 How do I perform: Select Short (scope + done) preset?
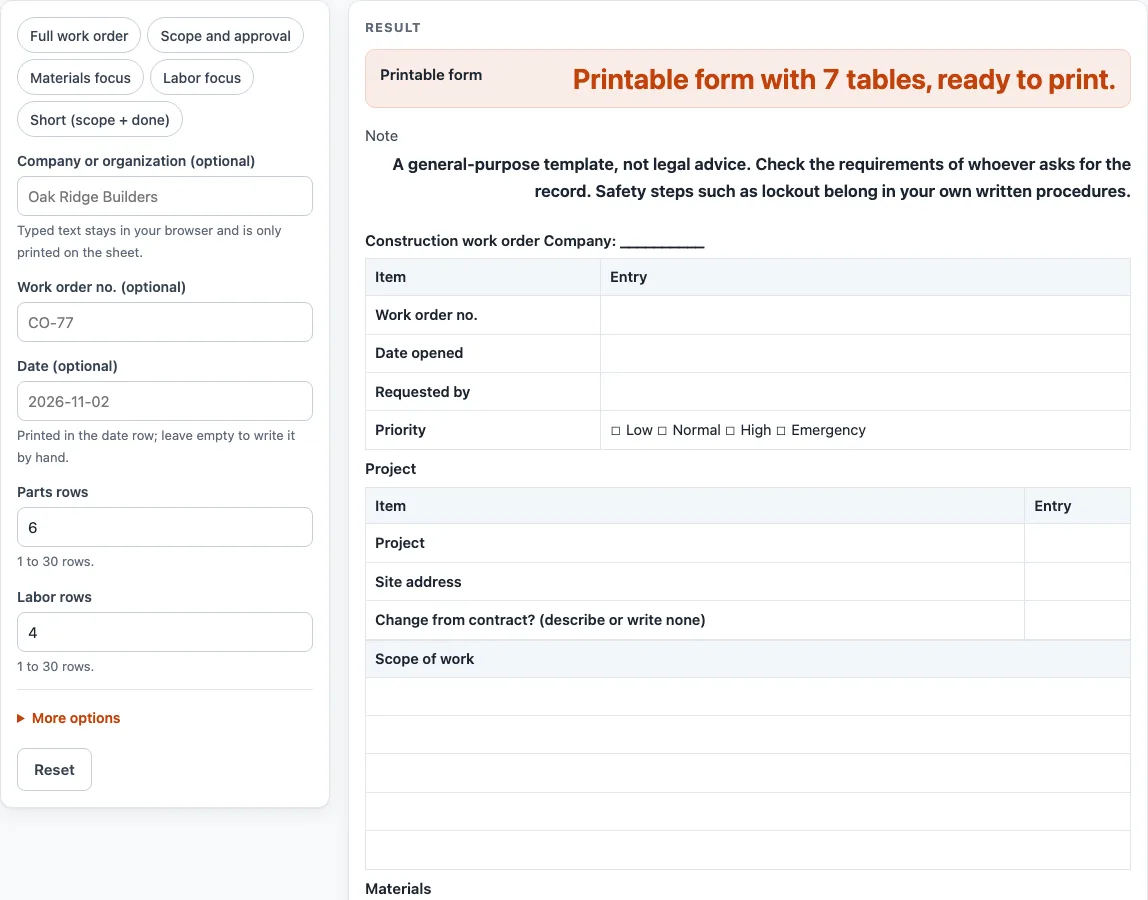(100, 120)
